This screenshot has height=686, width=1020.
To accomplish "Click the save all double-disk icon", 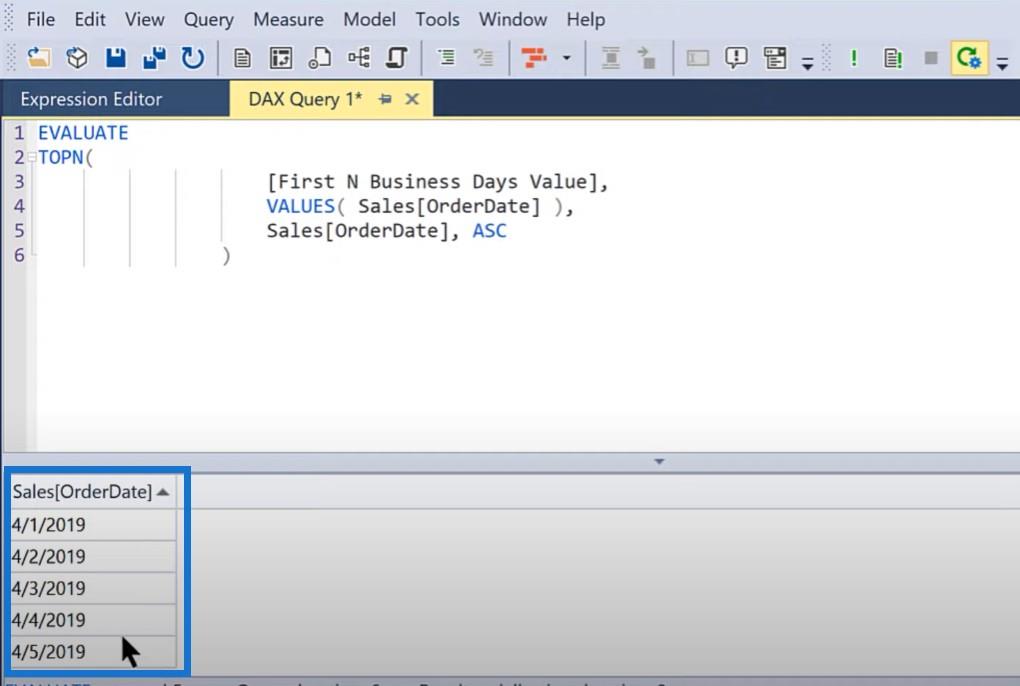I will (x=154, y=58).
